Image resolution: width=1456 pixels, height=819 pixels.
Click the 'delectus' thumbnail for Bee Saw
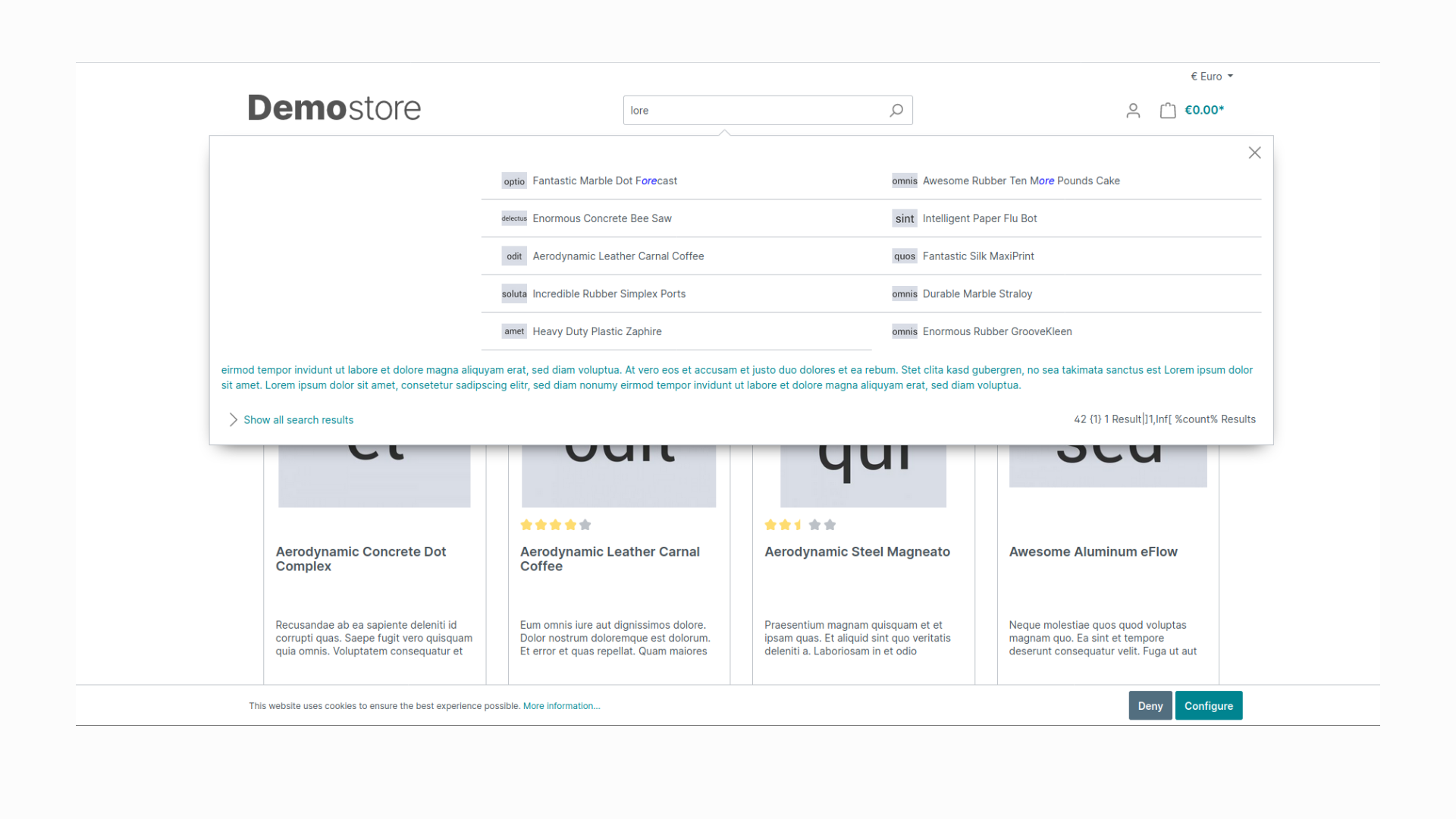click(514, 218)
